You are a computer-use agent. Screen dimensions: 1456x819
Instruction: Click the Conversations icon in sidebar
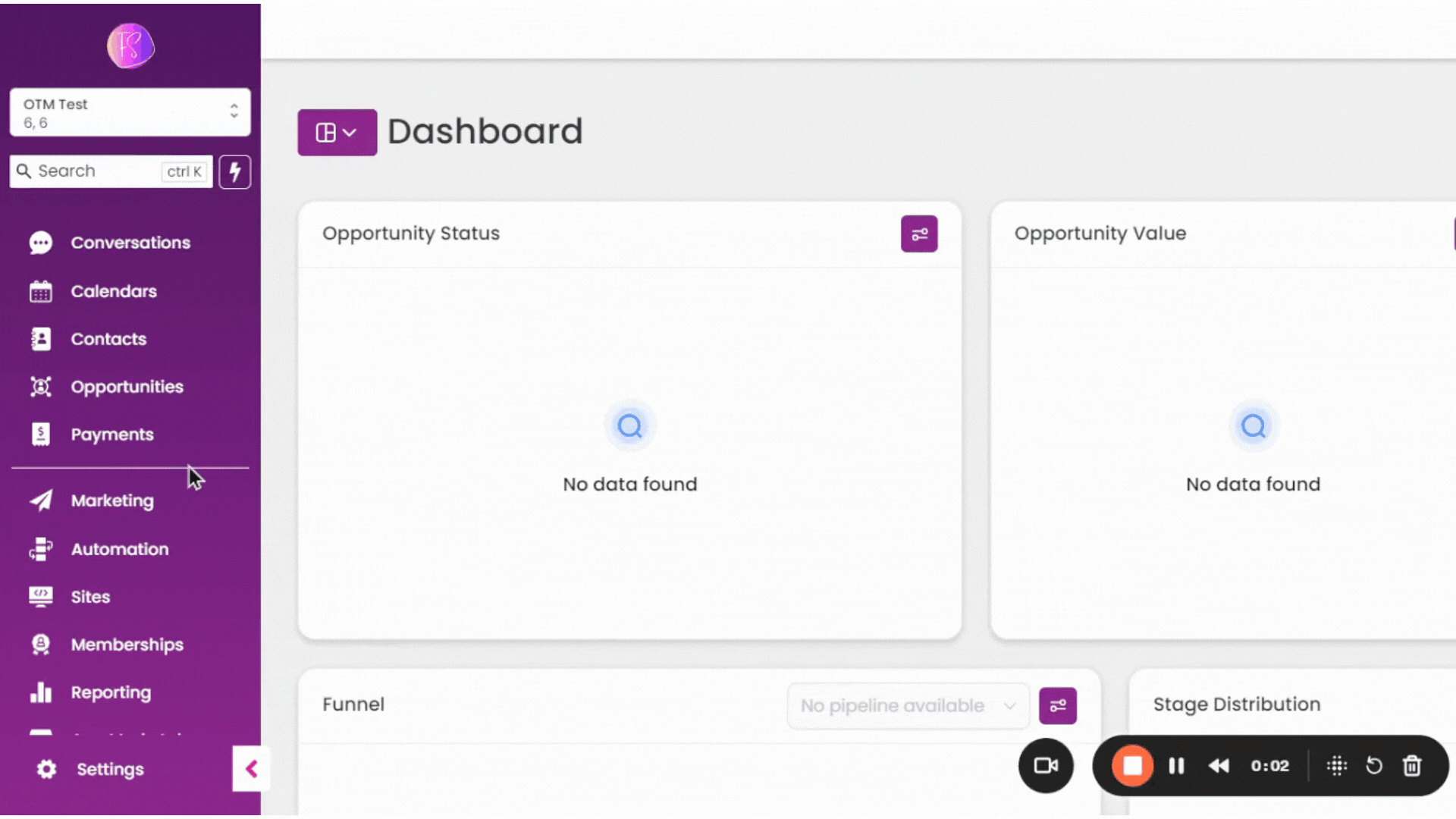point(40,242)
